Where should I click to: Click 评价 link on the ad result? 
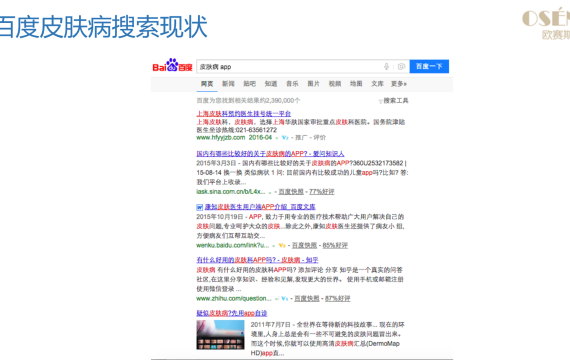click(x=320, y=137)
